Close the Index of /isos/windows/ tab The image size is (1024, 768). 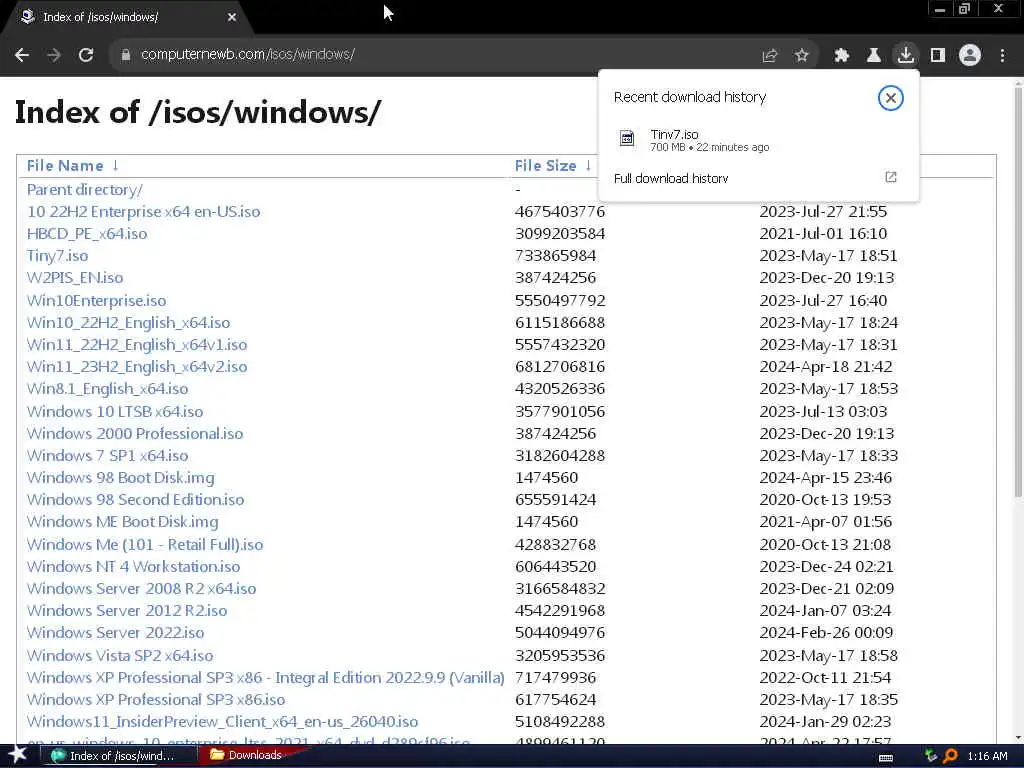point(232,18)
